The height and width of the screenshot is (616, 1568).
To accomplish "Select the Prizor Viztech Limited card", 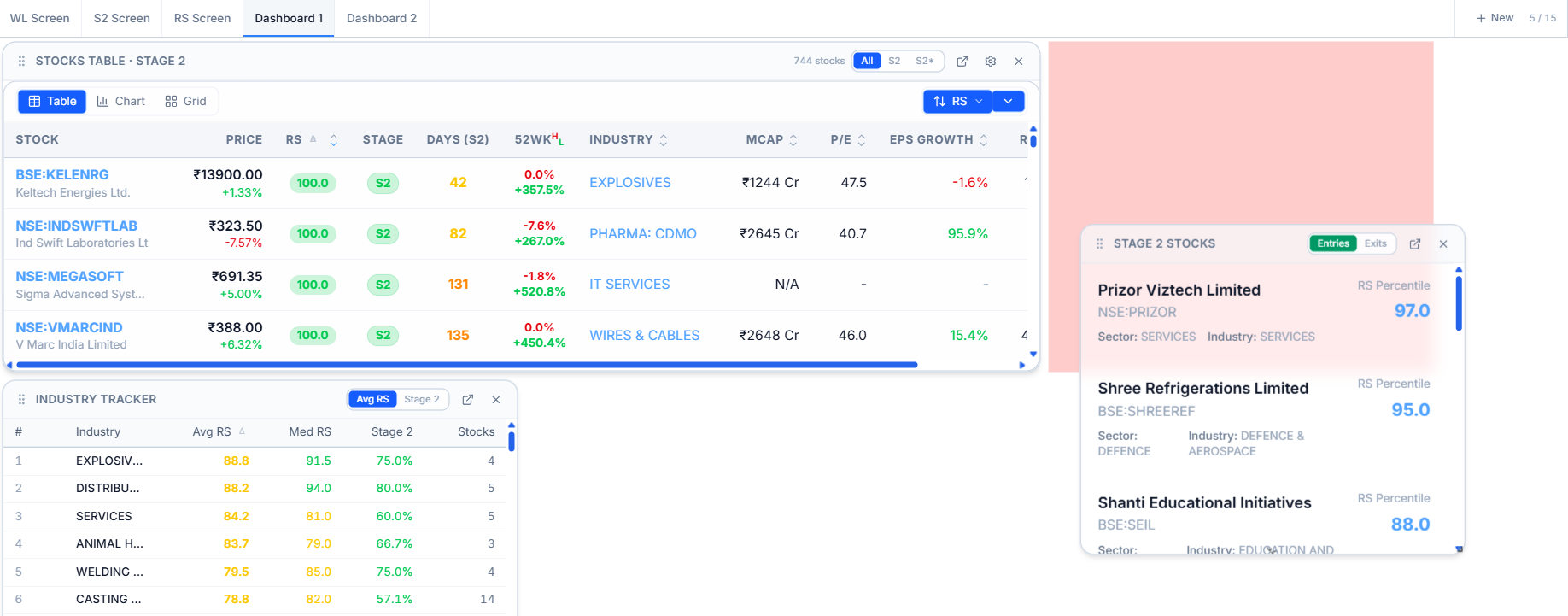I will [1264, 313].
